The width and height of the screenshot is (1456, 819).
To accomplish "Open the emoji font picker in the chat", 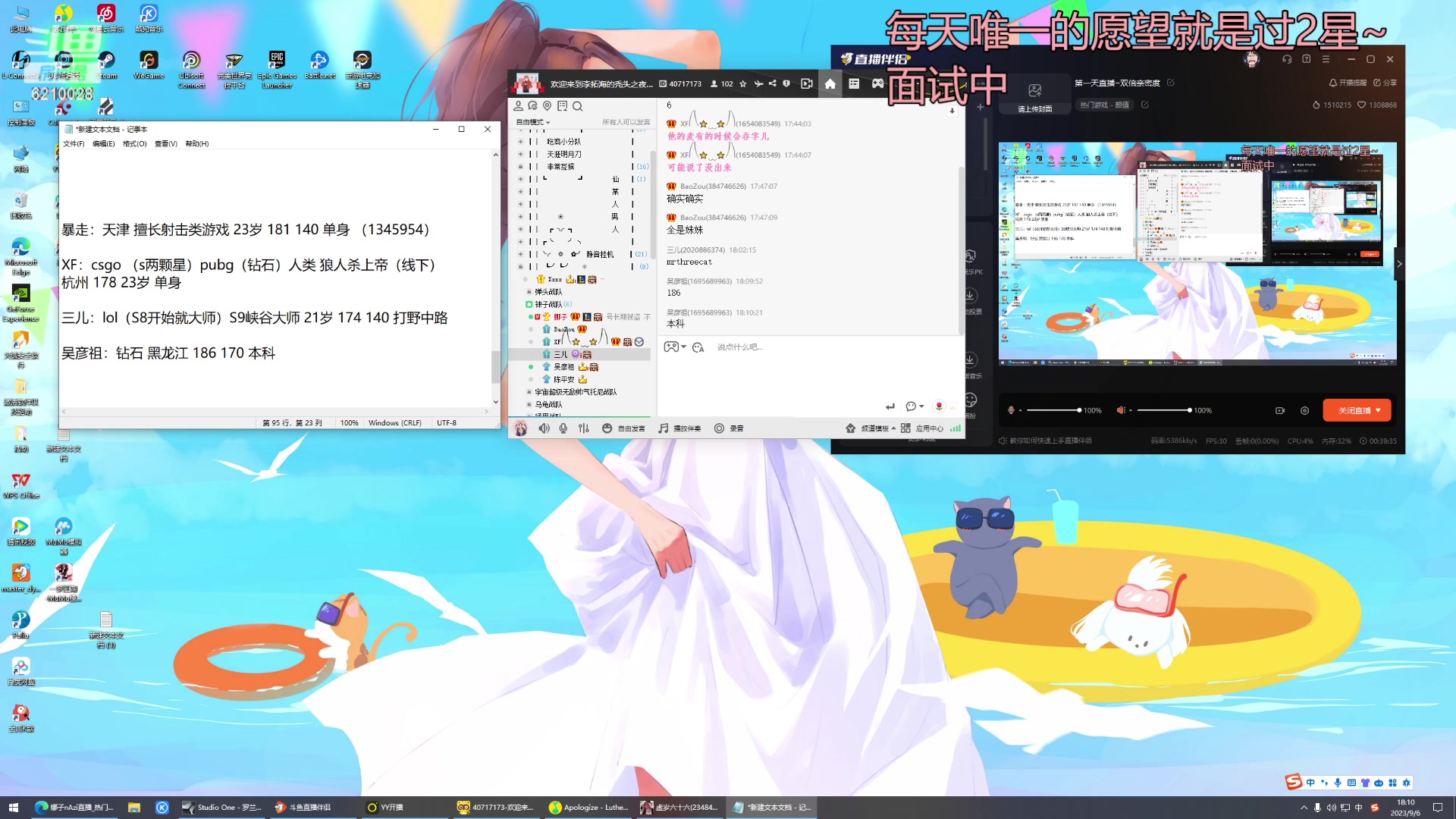I will pos(698,347).
